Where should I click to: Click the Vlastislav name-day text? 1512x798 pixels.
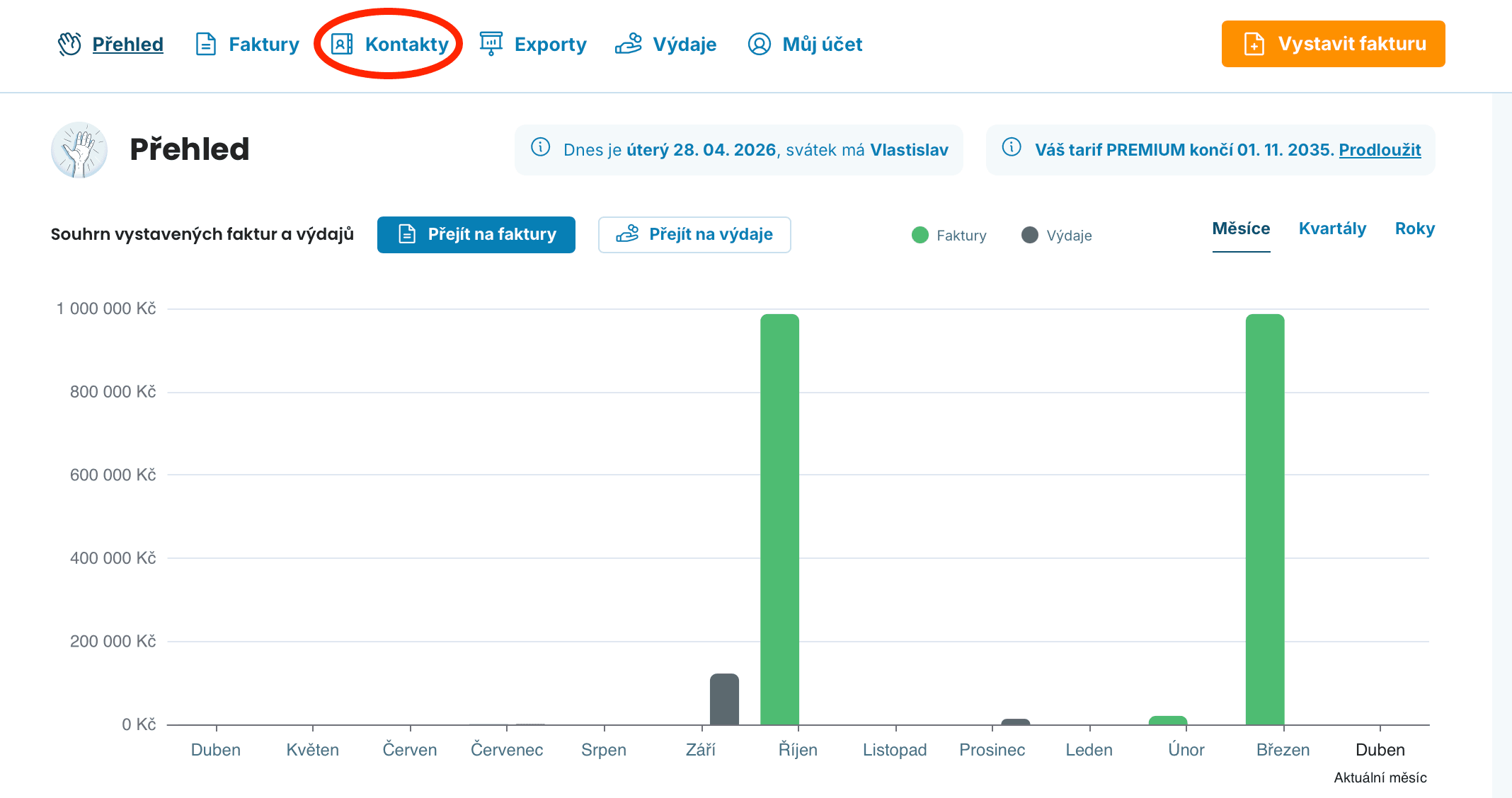tap(909, 150)
